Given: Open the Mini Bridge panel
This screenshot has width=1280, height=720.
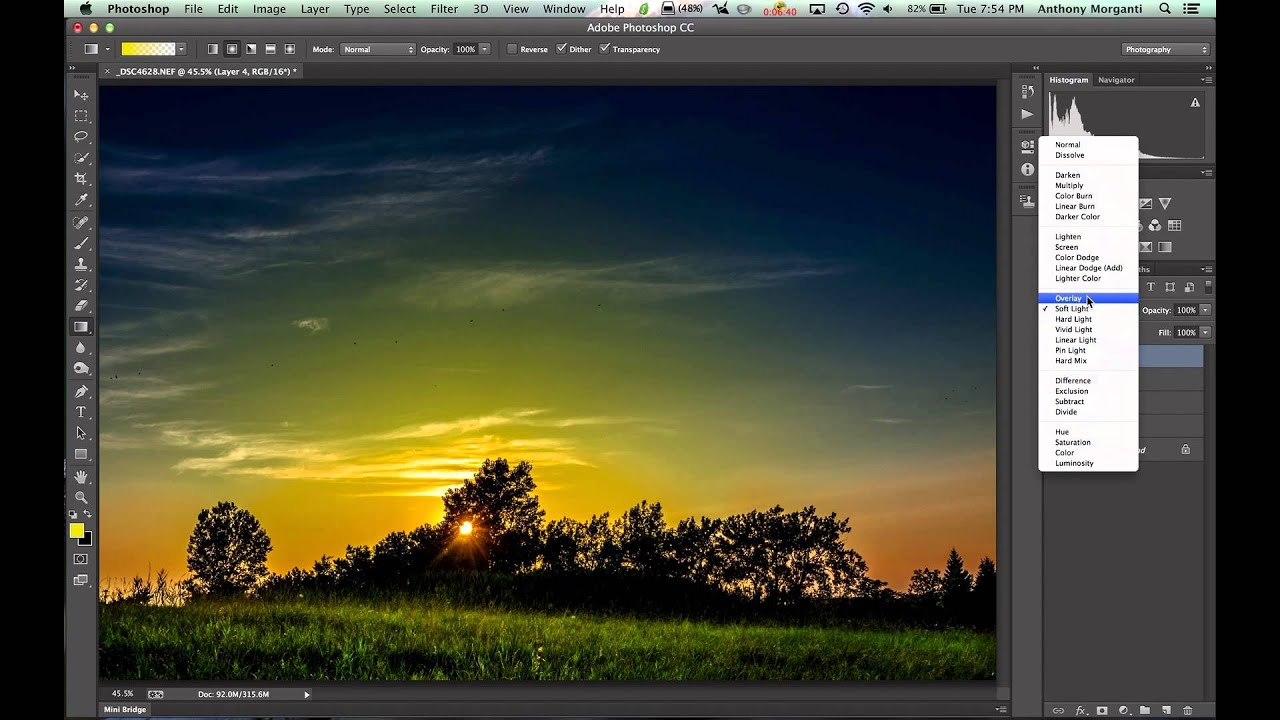Looking at the screenshot, I should 126,710.
